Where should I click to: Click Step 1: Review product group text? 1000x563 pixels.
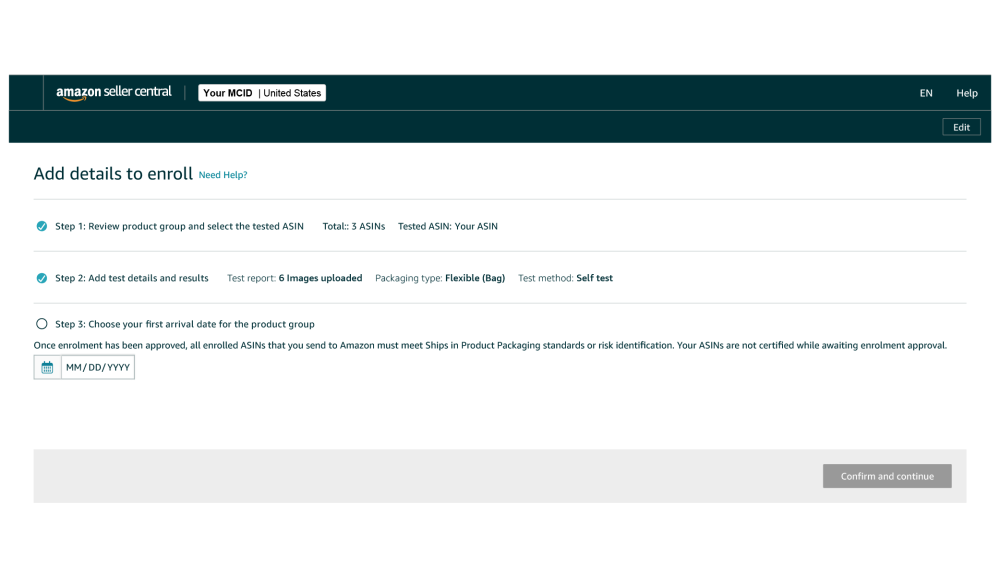(x=179, y=226)
